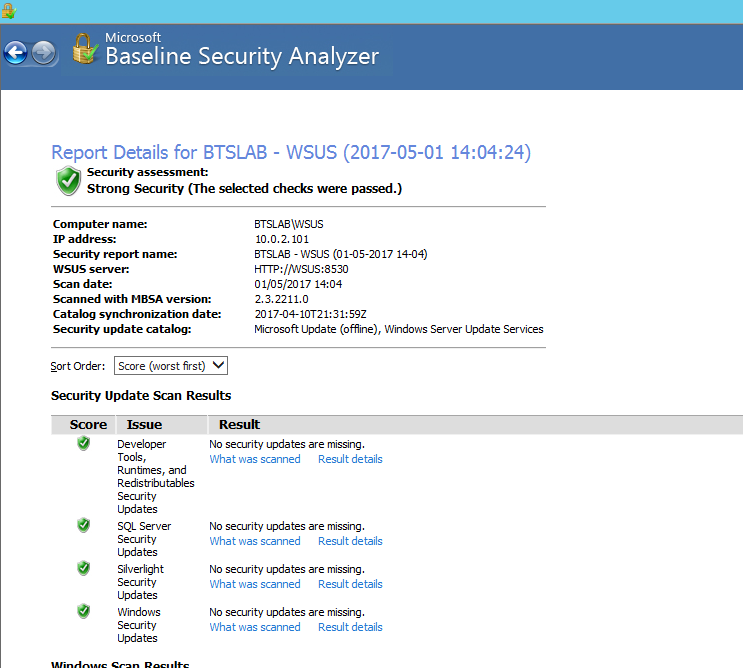Open the Sort Order dropdown
The height and width of the screenshot is (668, 743).
[x=171, y=366]
